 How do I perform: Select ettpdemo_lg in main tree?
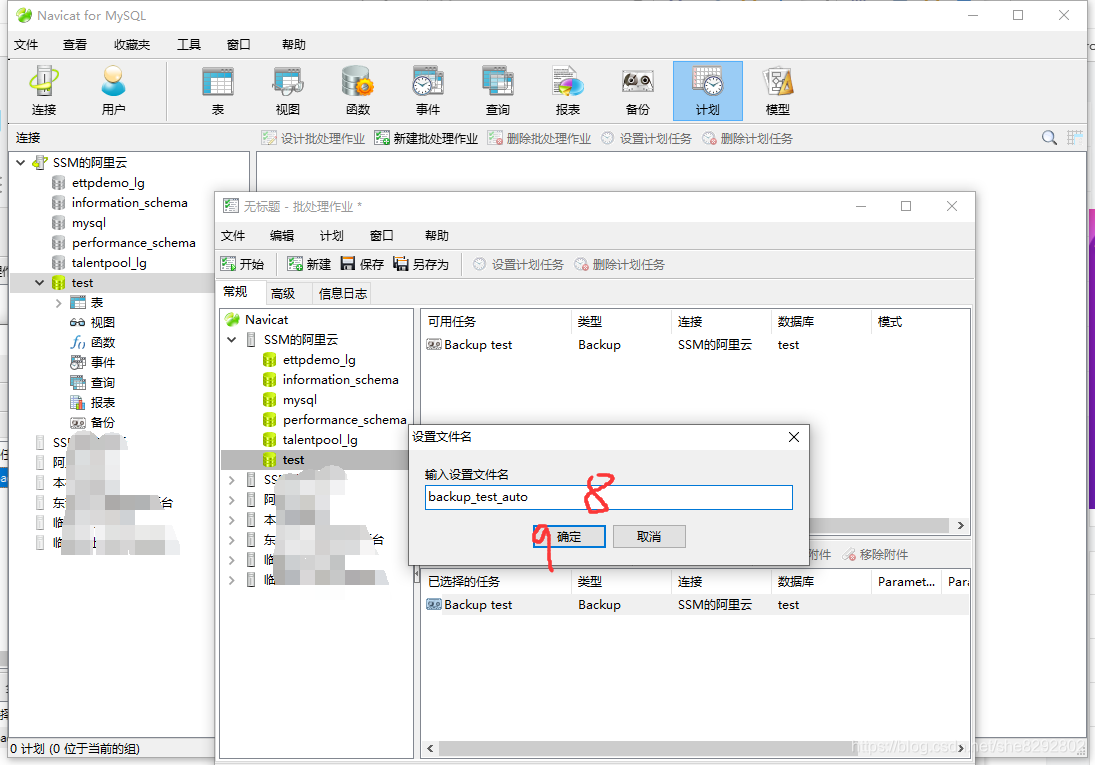[x=108, y=183]
